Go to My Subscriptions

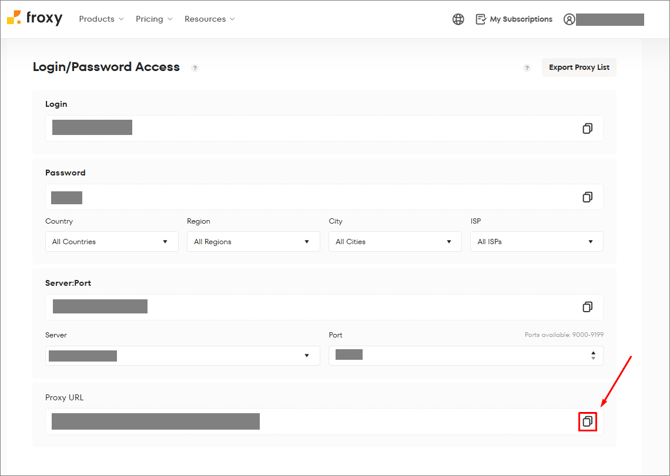tap(513, 19)
